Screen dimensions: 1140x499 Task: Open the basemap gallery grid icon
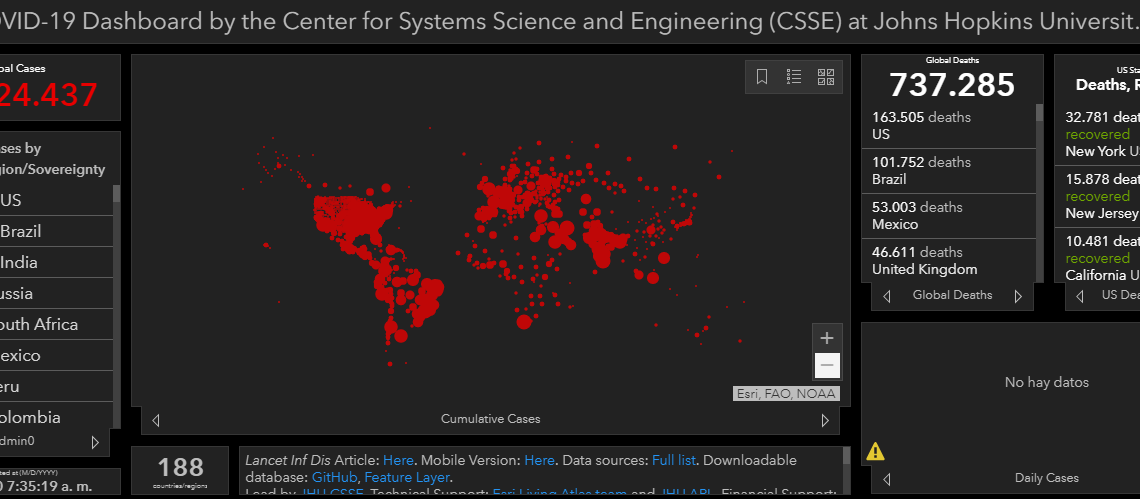click(826, 76)
